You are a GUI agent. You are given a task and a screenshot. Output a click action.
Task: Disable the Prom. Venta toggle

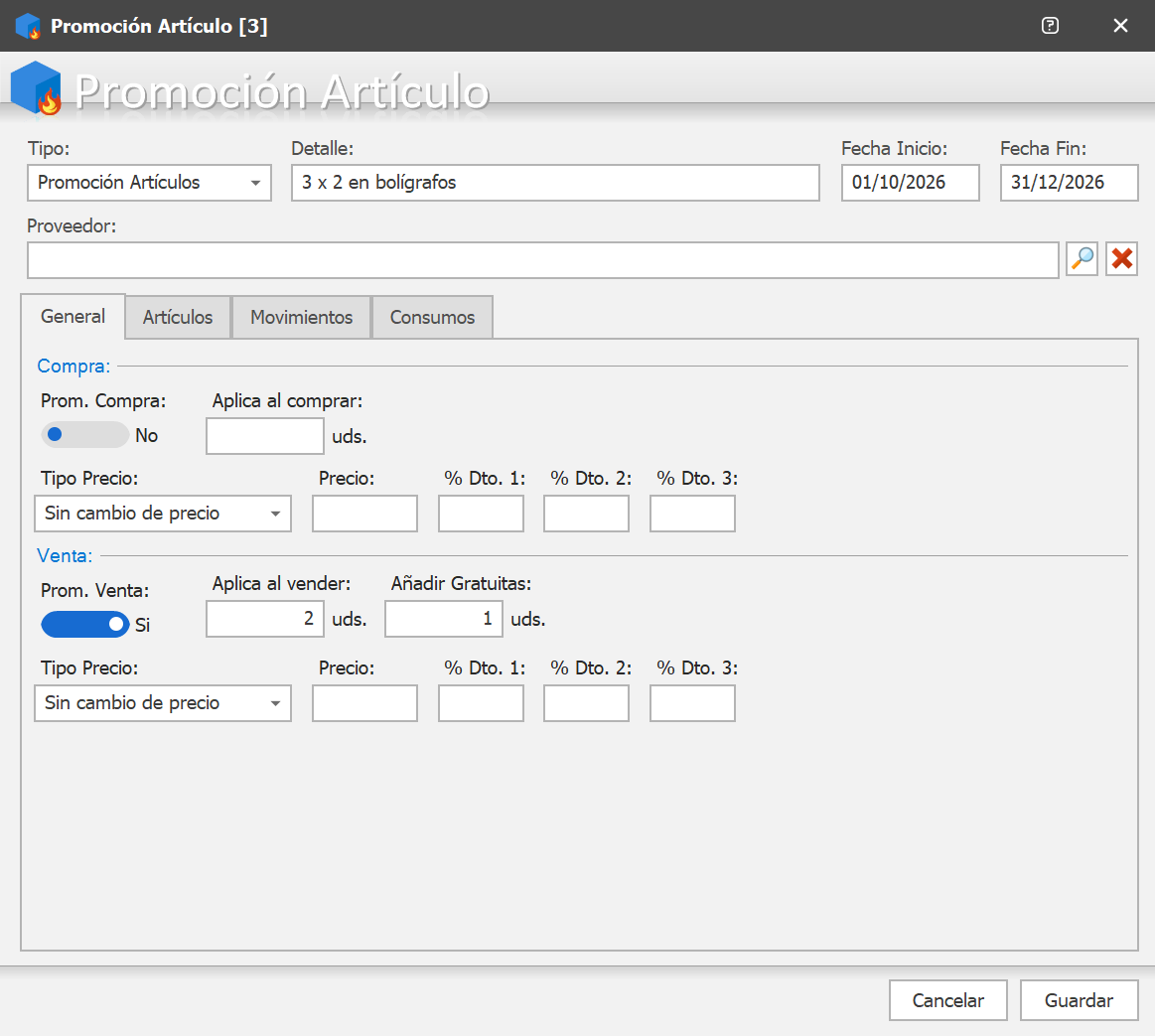(84, 624)
